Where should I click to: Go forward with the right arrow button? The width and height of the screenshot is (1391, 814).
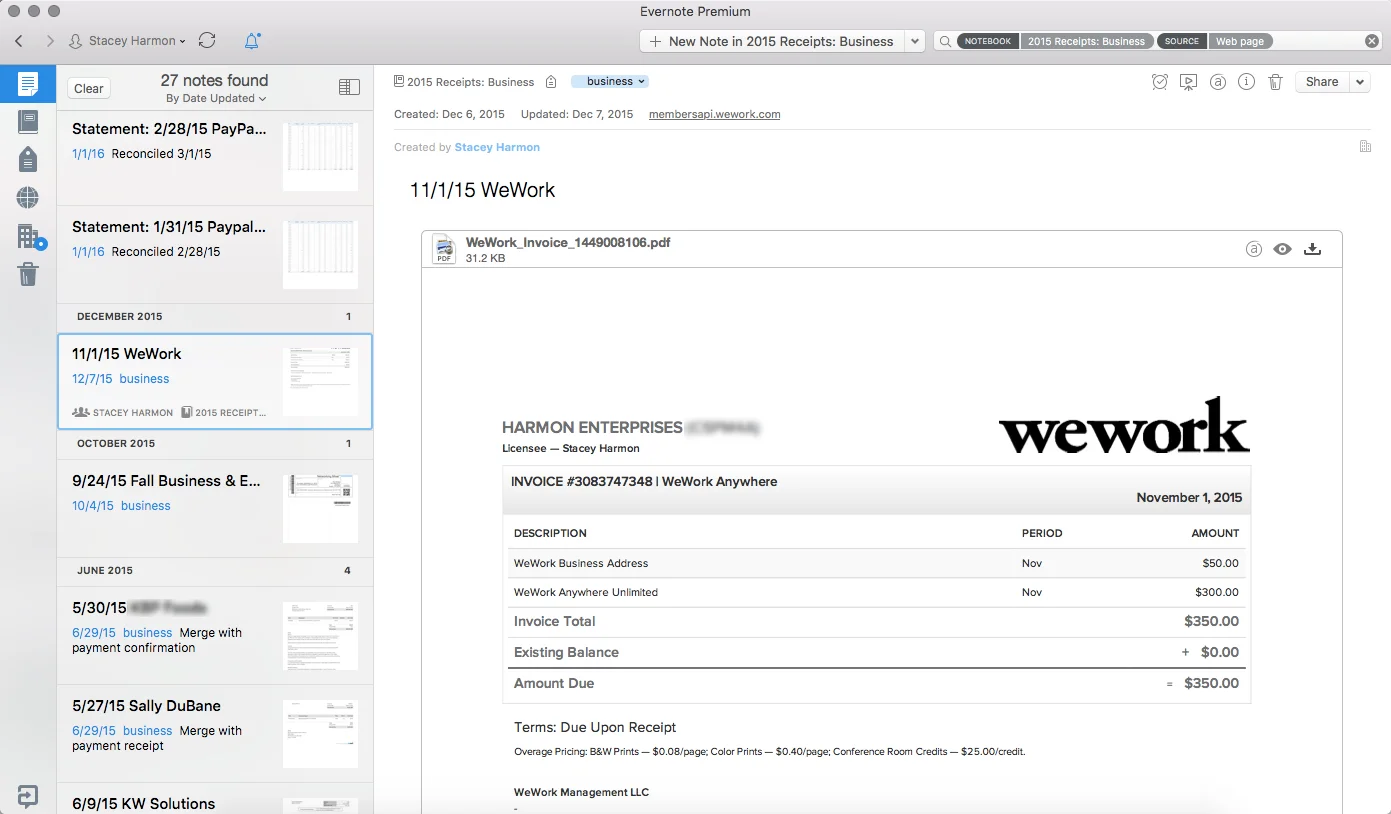pyautogui.click(x=50, y=41)
